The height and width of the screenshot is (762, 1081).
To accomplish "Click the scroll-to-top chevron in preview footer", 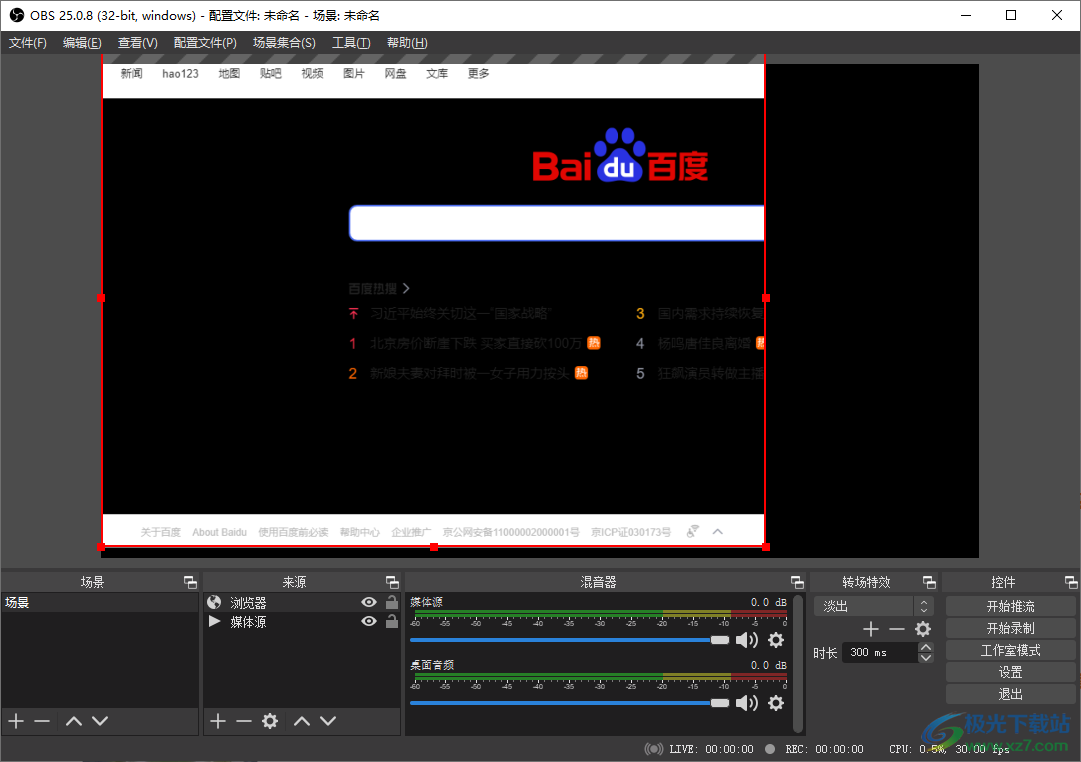I will [x=718, y=532].
